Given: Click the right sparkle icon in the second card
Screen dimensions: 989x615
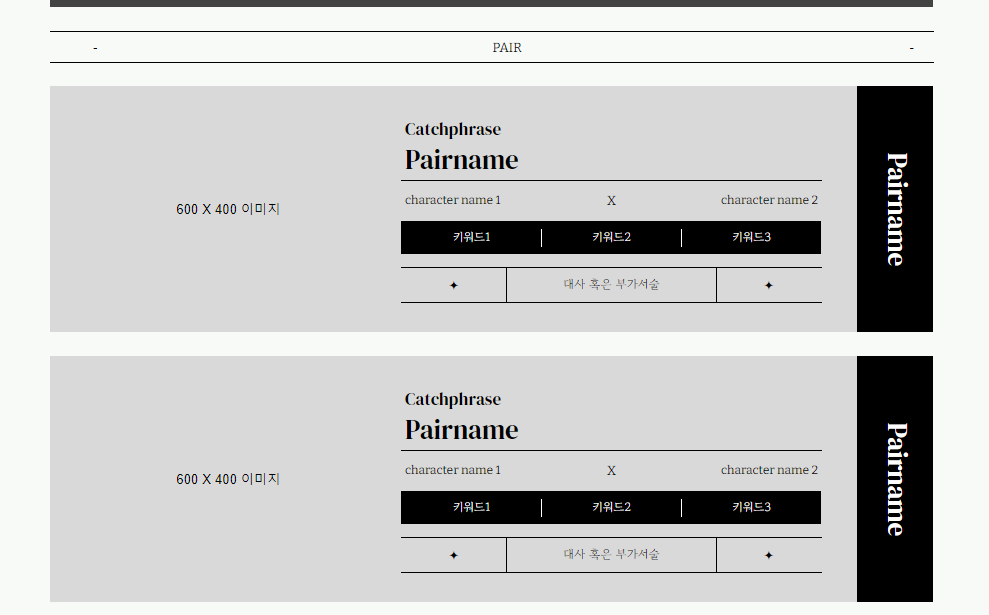Looking at the screenshot, I should (768, 556).
